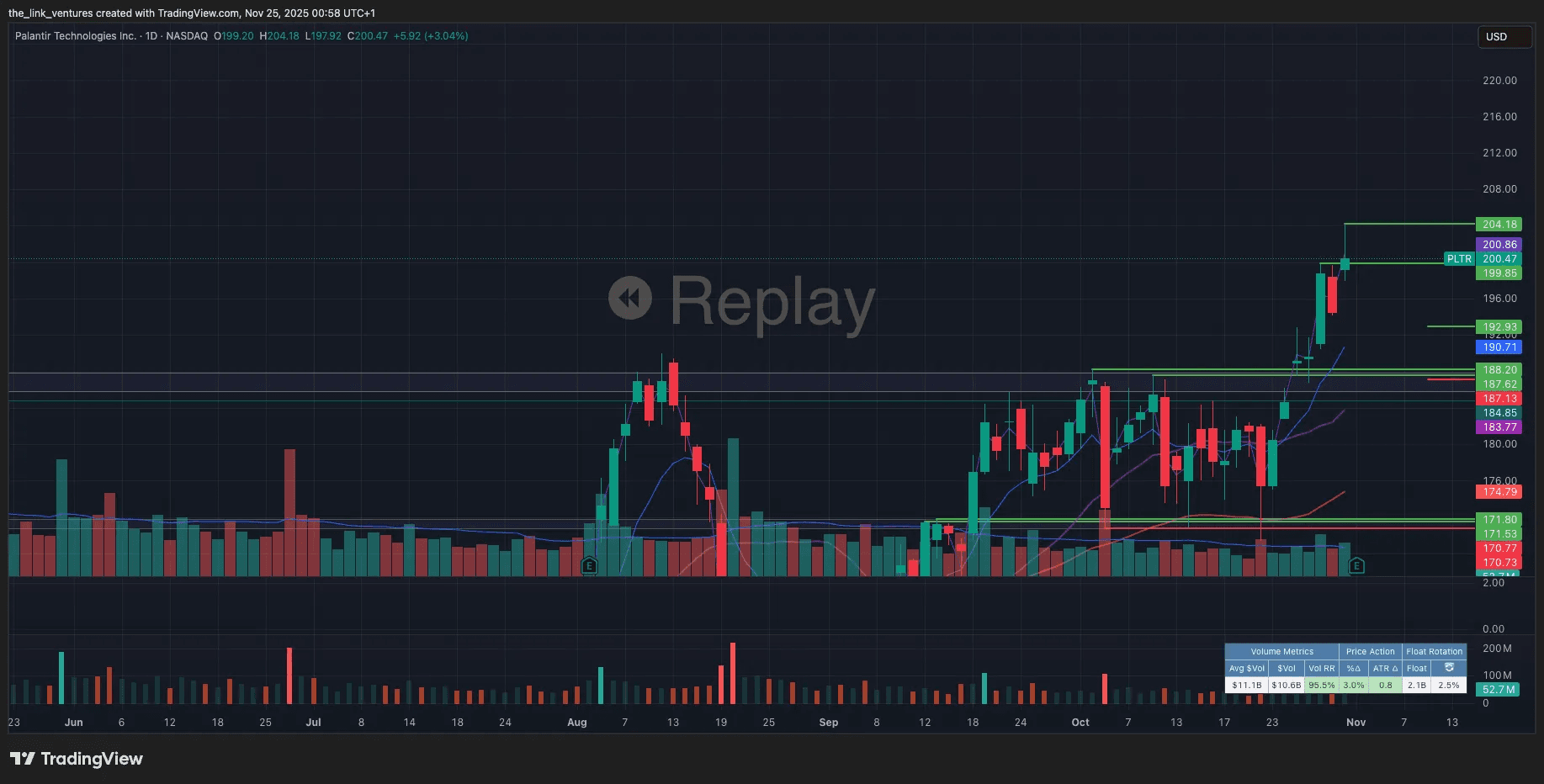Click the 184.85 price label
The height and width of the screenshot is (784, 1544).
(x=1499, y=413)
